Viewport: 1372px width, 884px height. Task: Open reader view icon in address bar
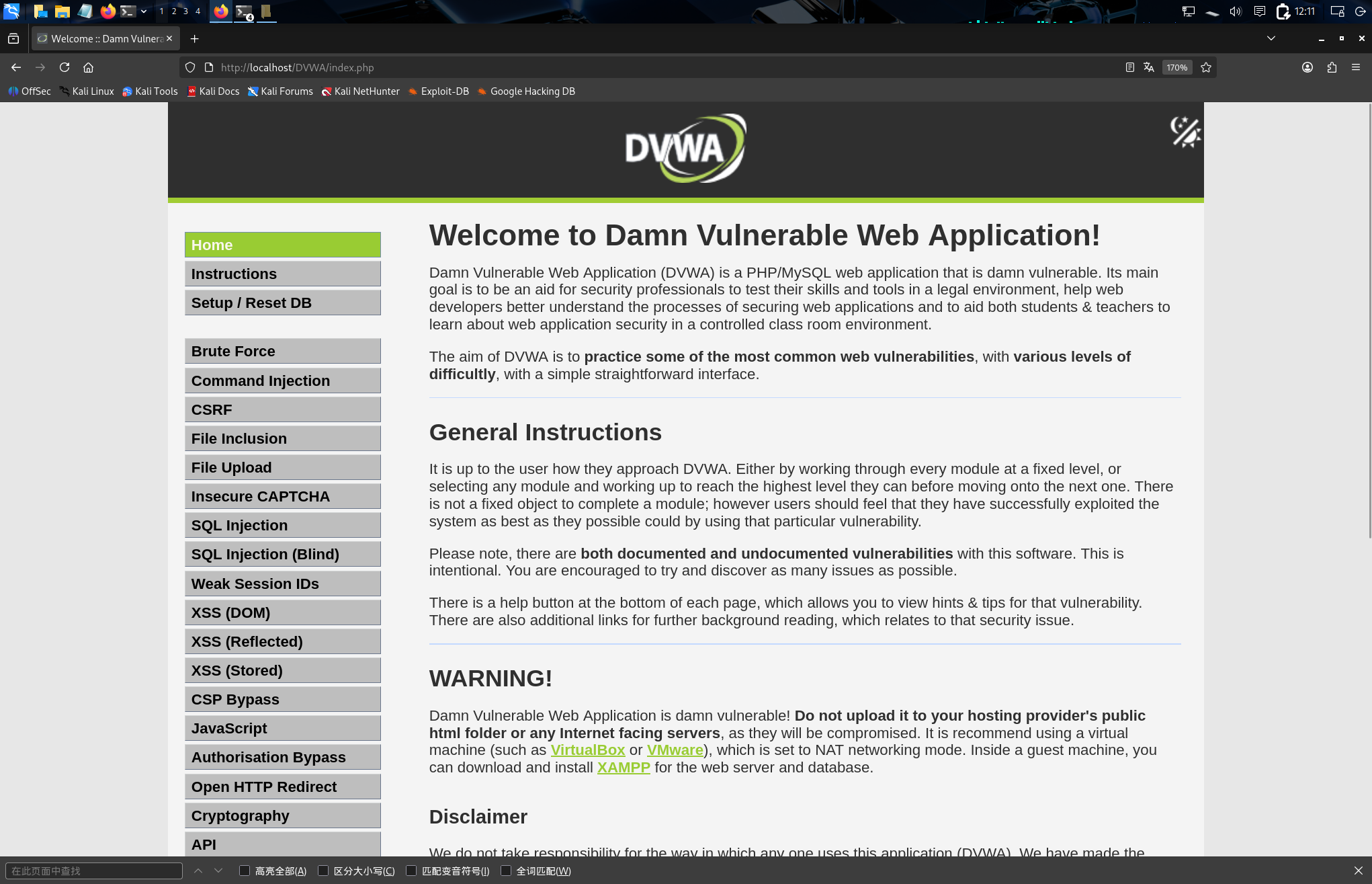pyautogui.click(x=1129, y=67)
